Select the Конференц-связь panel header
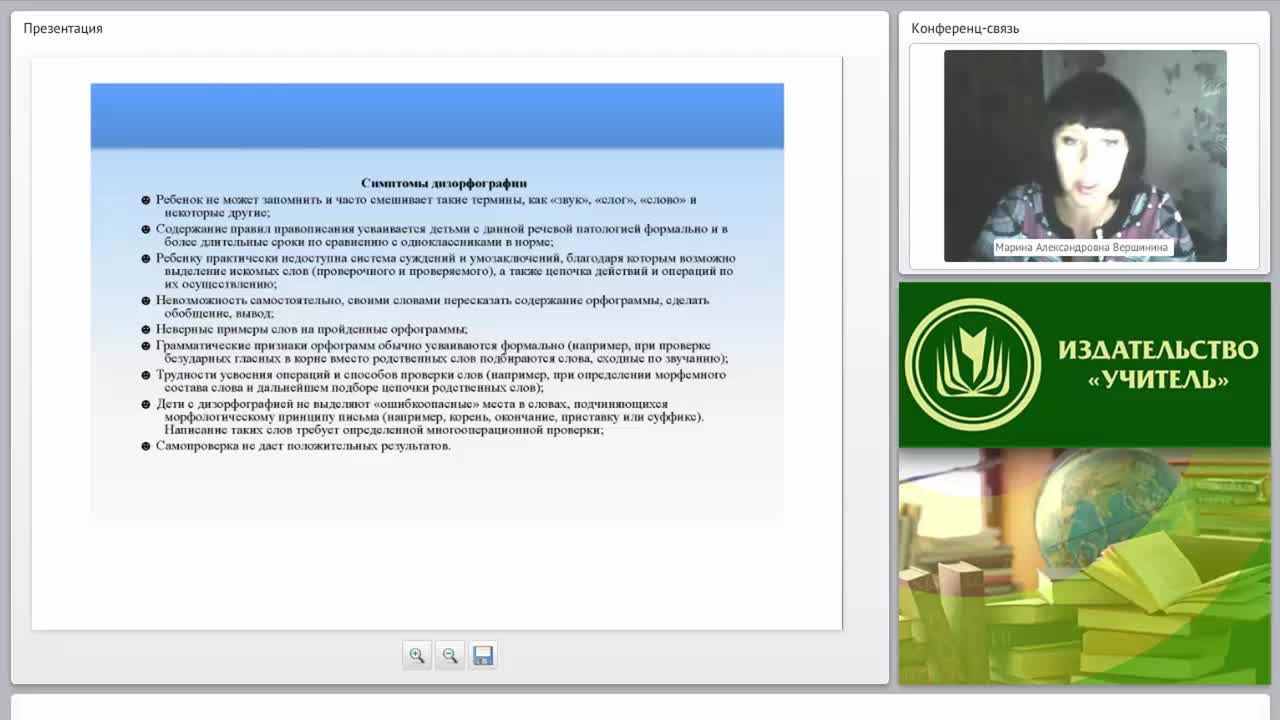 click(965, 28)
